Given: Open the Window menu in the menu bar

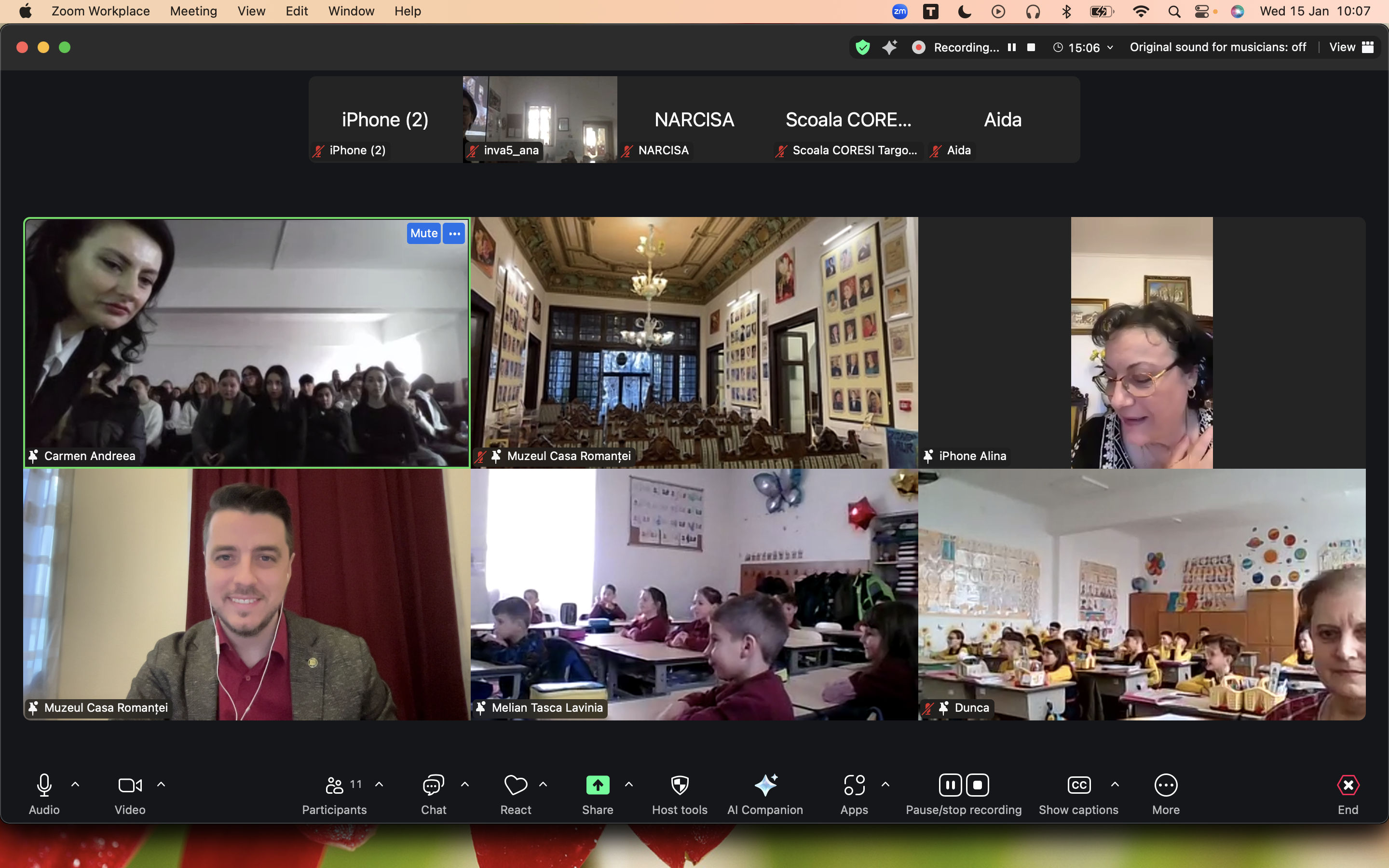Looking at the screenshot, I should coord(351,11).
